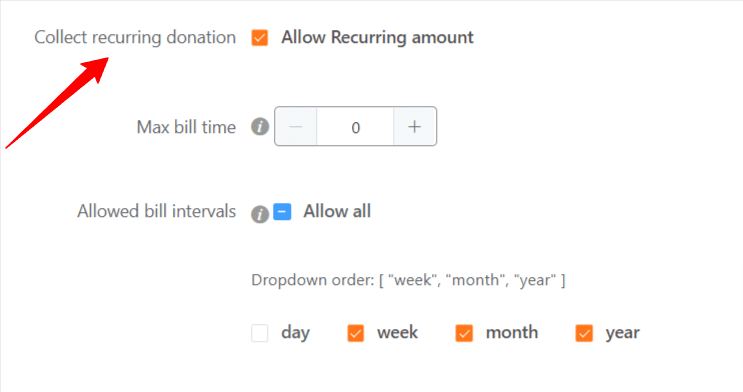Uncheck the week interval checkbox

355,333
